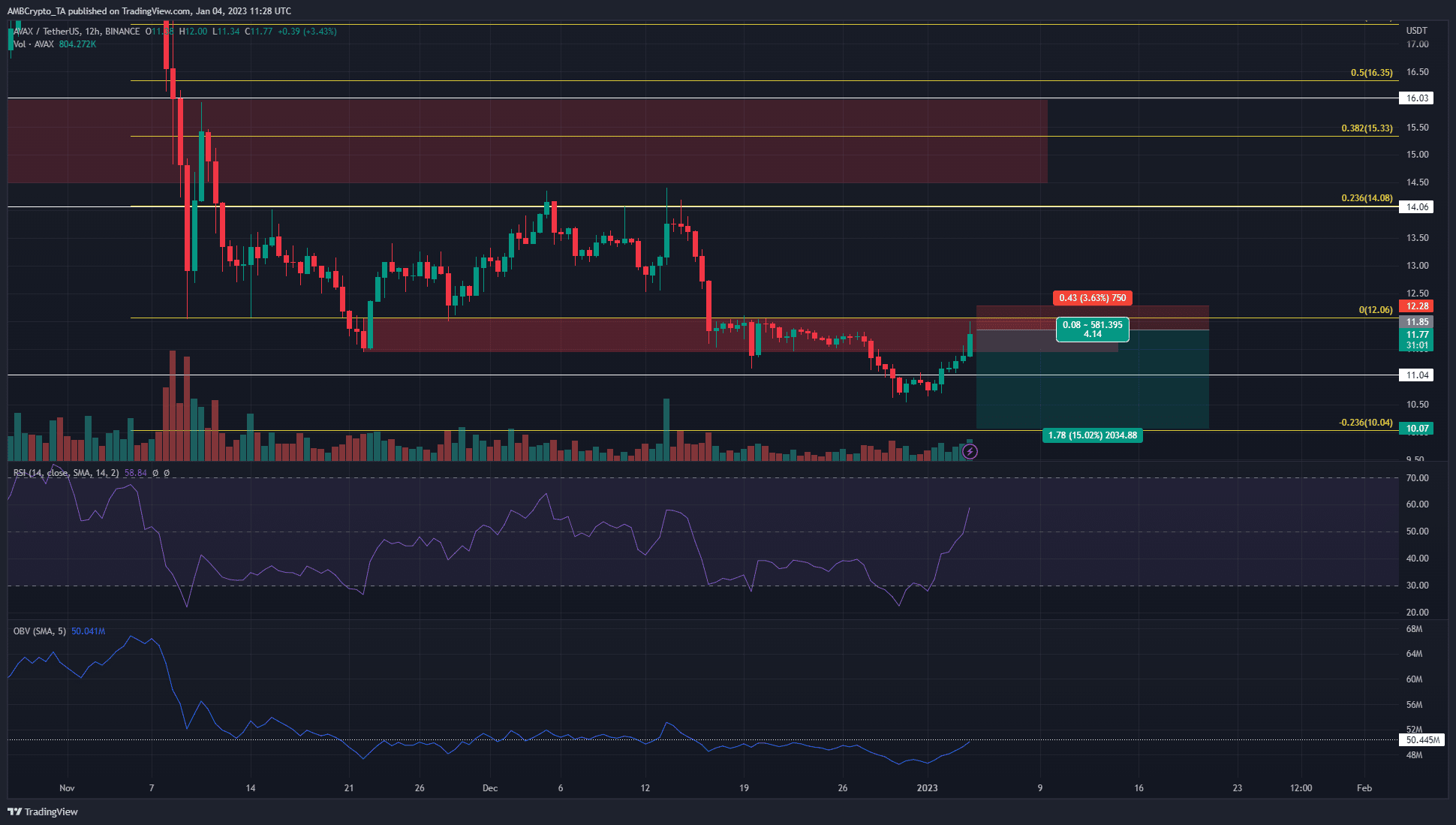
Task: Click the TradingView logo at bottom left
Action: tap(43, 811)
